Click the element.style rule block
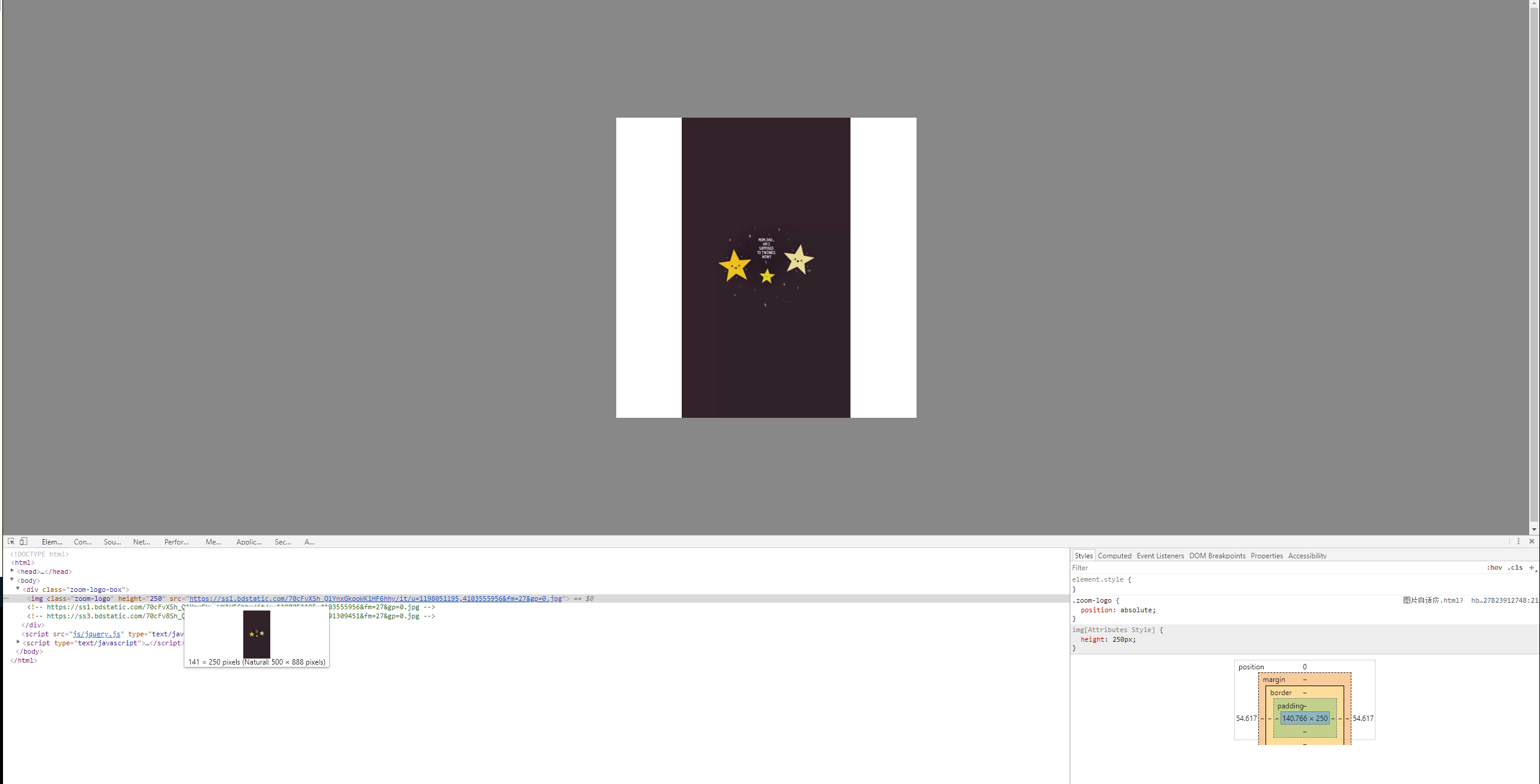This screenshot has width=1540, height=784. point(1305,584)
